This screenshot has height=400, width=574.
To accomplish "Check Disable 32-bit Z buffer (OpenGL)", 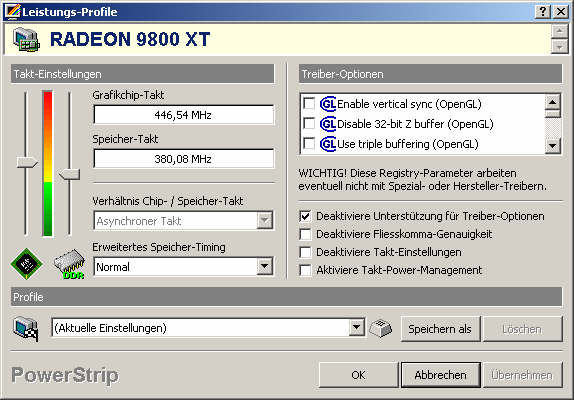I will (309, 124).
